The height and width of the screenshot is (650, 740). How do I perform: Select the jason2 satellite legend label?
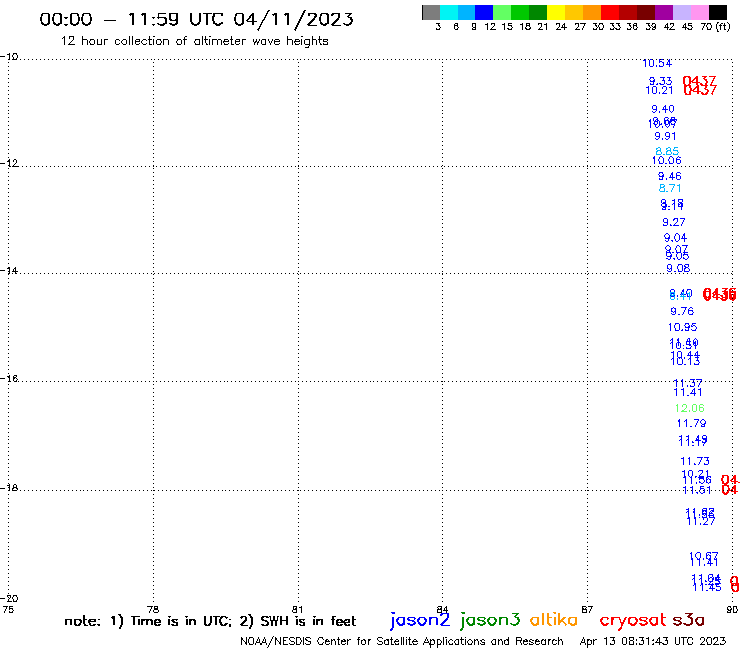(x=420, y=620)
